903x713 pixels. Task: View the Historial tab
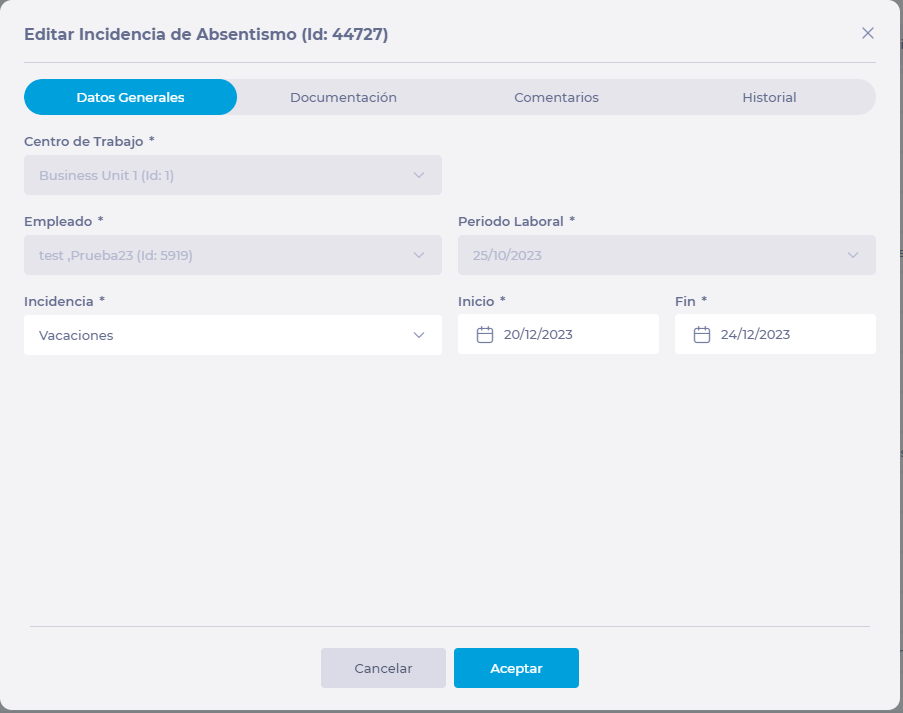click(769, 97)
